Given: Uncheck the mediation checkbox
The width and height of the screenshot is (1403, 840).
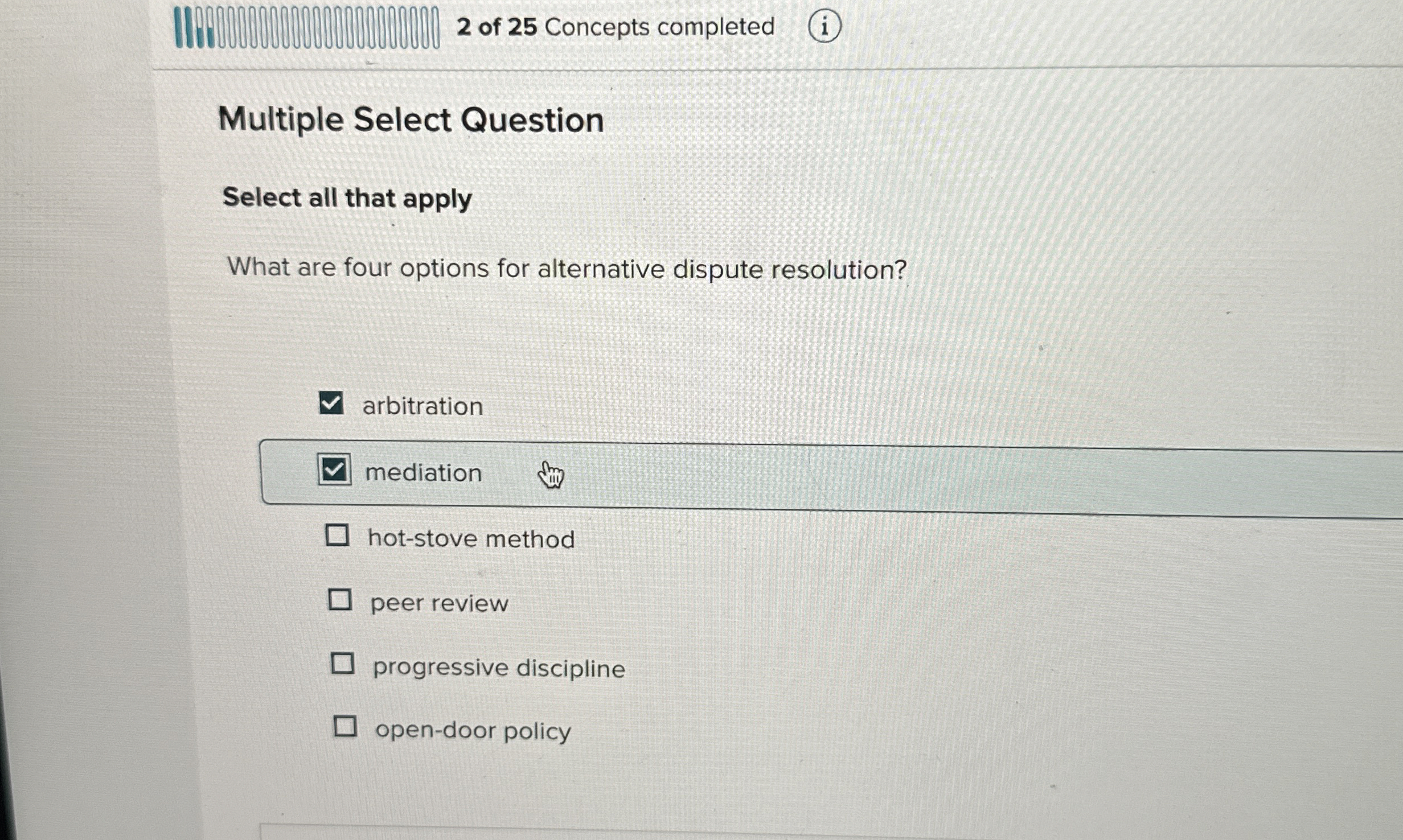Looking at the screenshot, I should click(x=335, y=471).
